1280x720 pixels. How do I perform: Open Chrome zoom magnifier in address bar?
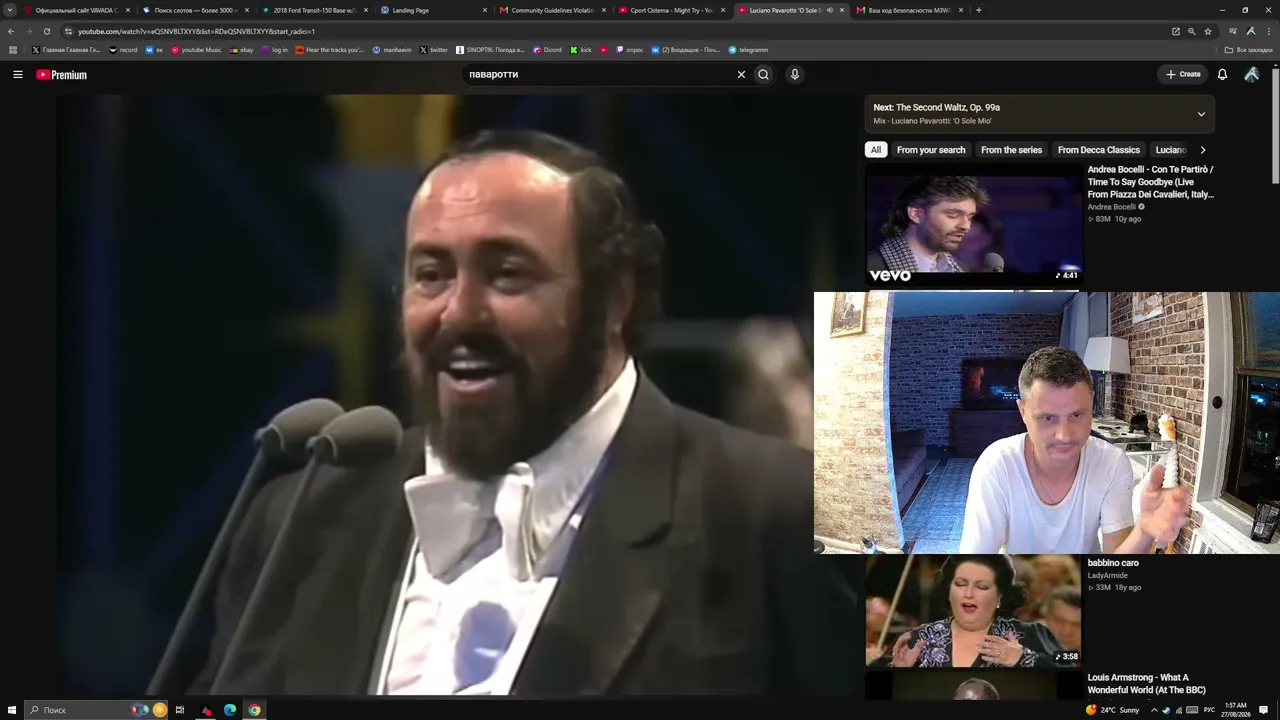tap(1191, 31)
